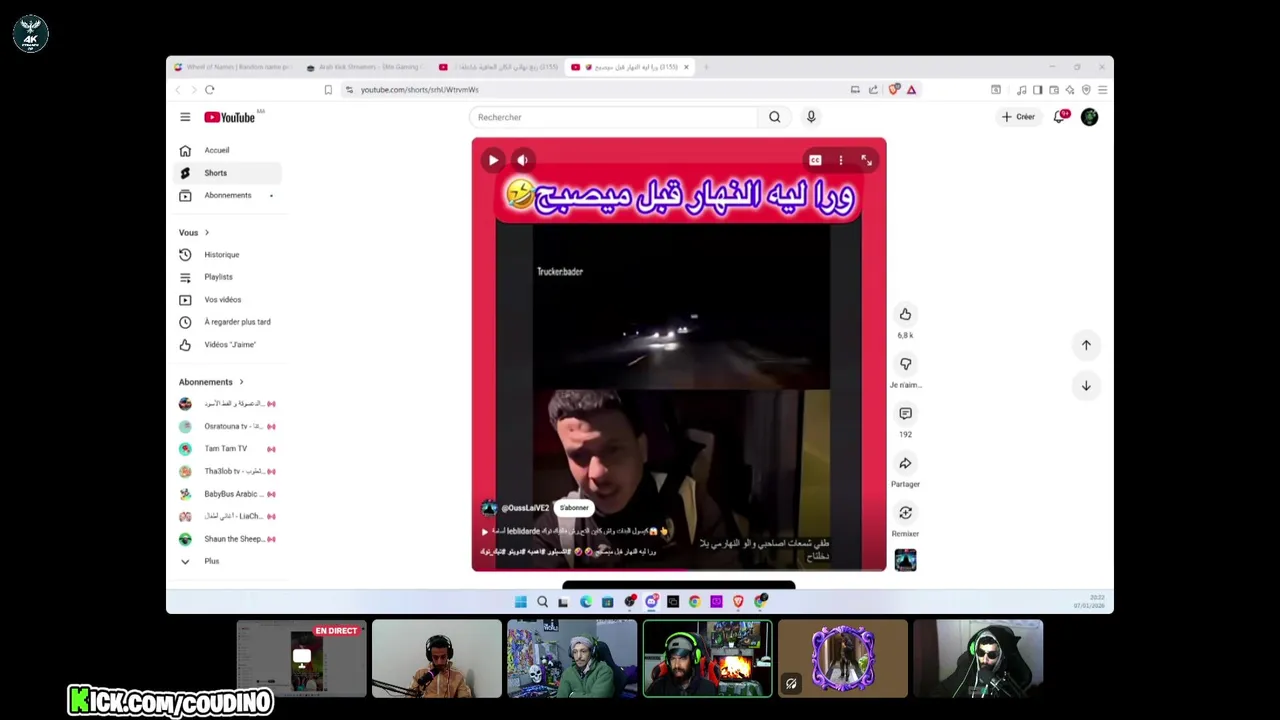Switch to the third YouTube browser tab
The width and height of the screenshot is (1280, 720).
[x=498, y=67]
